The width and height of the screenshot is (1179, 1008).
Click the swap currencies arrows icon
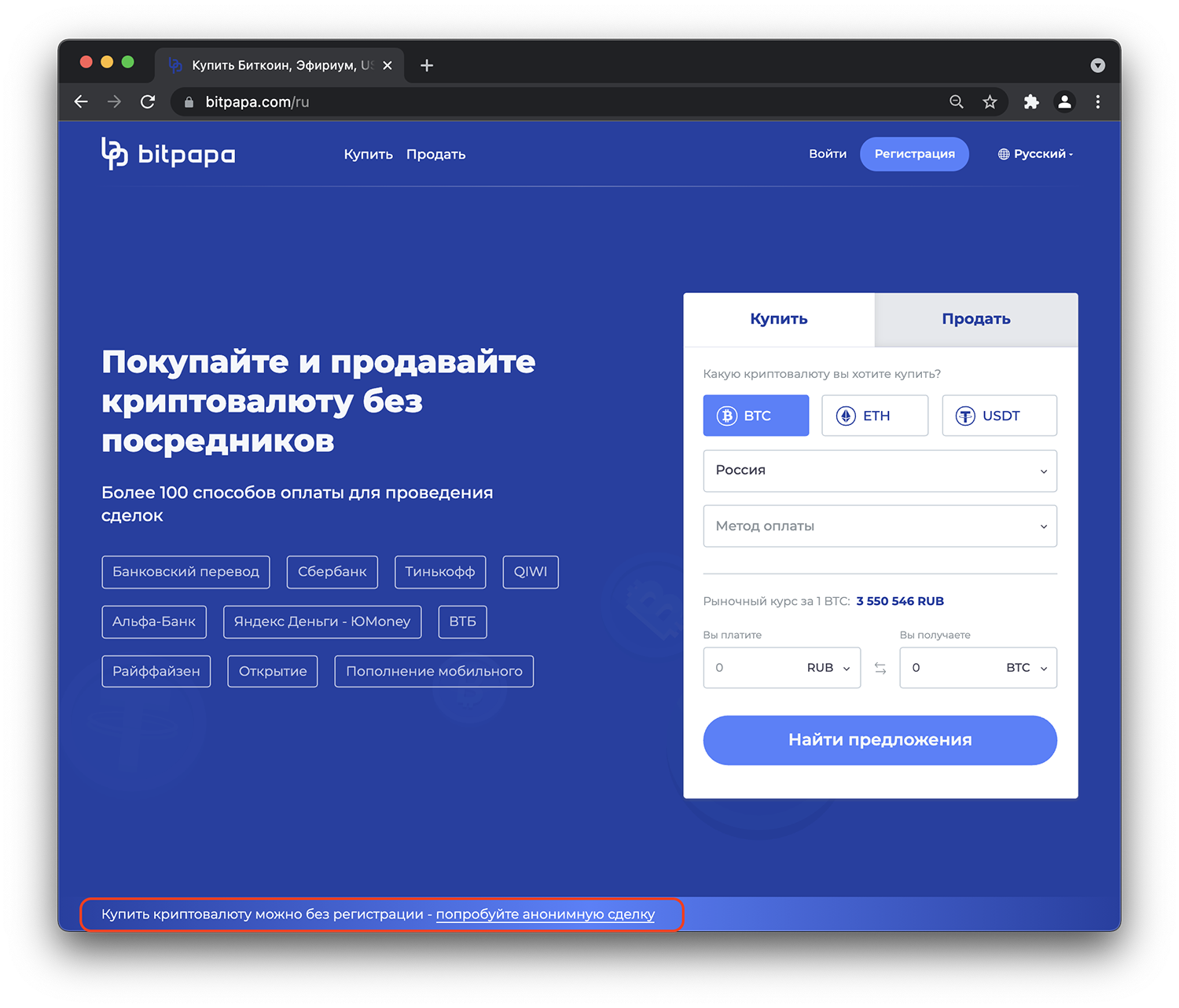tap(880, 668)
